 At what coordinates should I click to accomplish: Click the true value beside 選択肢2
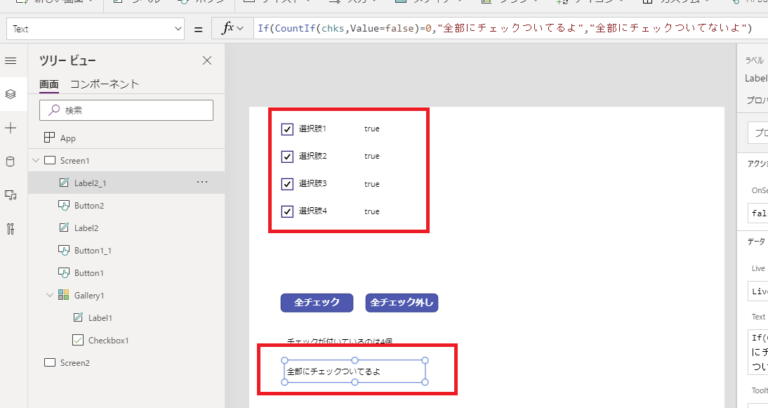[x=372, y=156]
